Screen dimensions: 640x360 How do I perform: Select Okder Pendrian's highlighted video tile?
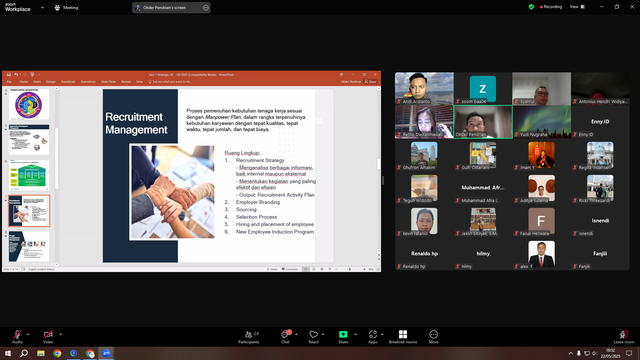[x=483, y=122]
